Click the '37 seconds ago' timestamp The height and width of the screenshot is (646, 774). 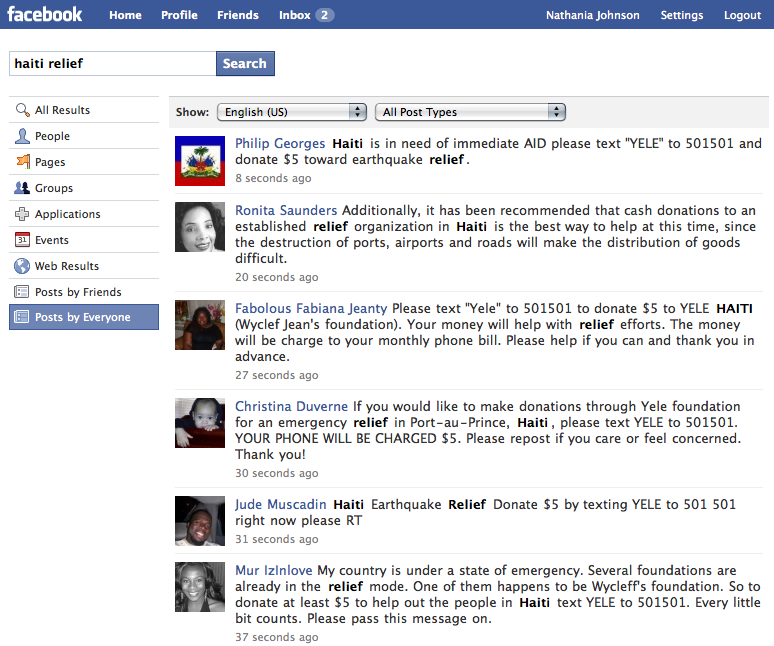(x=276, y=637)
